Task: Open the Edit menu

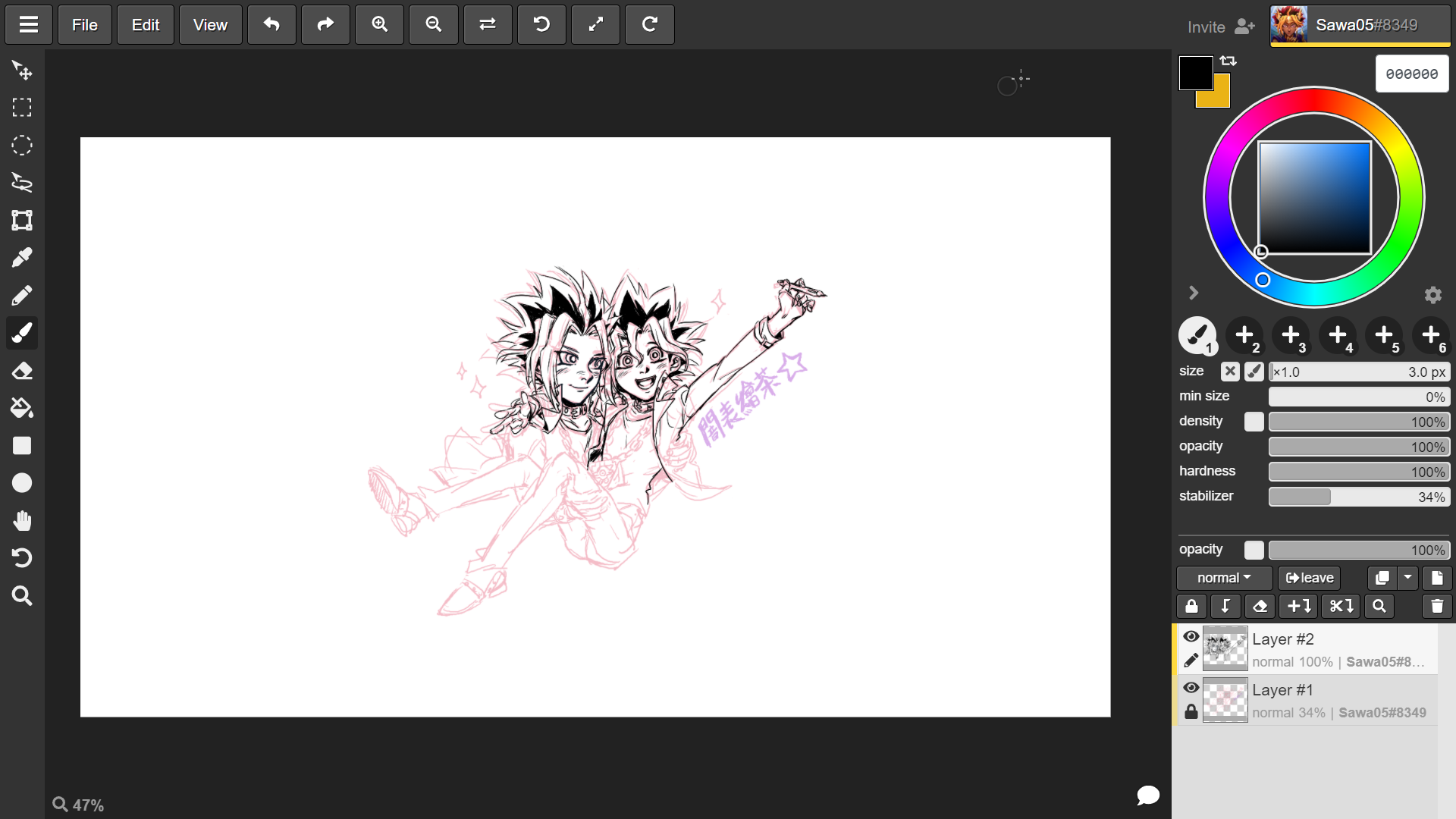Action: (146, 24)
